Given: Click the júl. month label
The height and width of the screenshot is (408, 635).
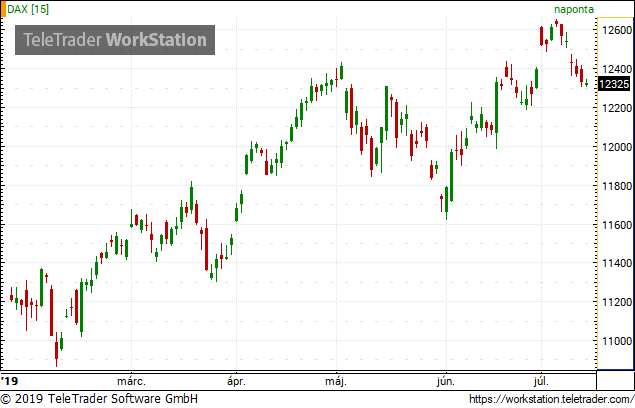Looking at the screenshot, I should click(x=541, y=381).
